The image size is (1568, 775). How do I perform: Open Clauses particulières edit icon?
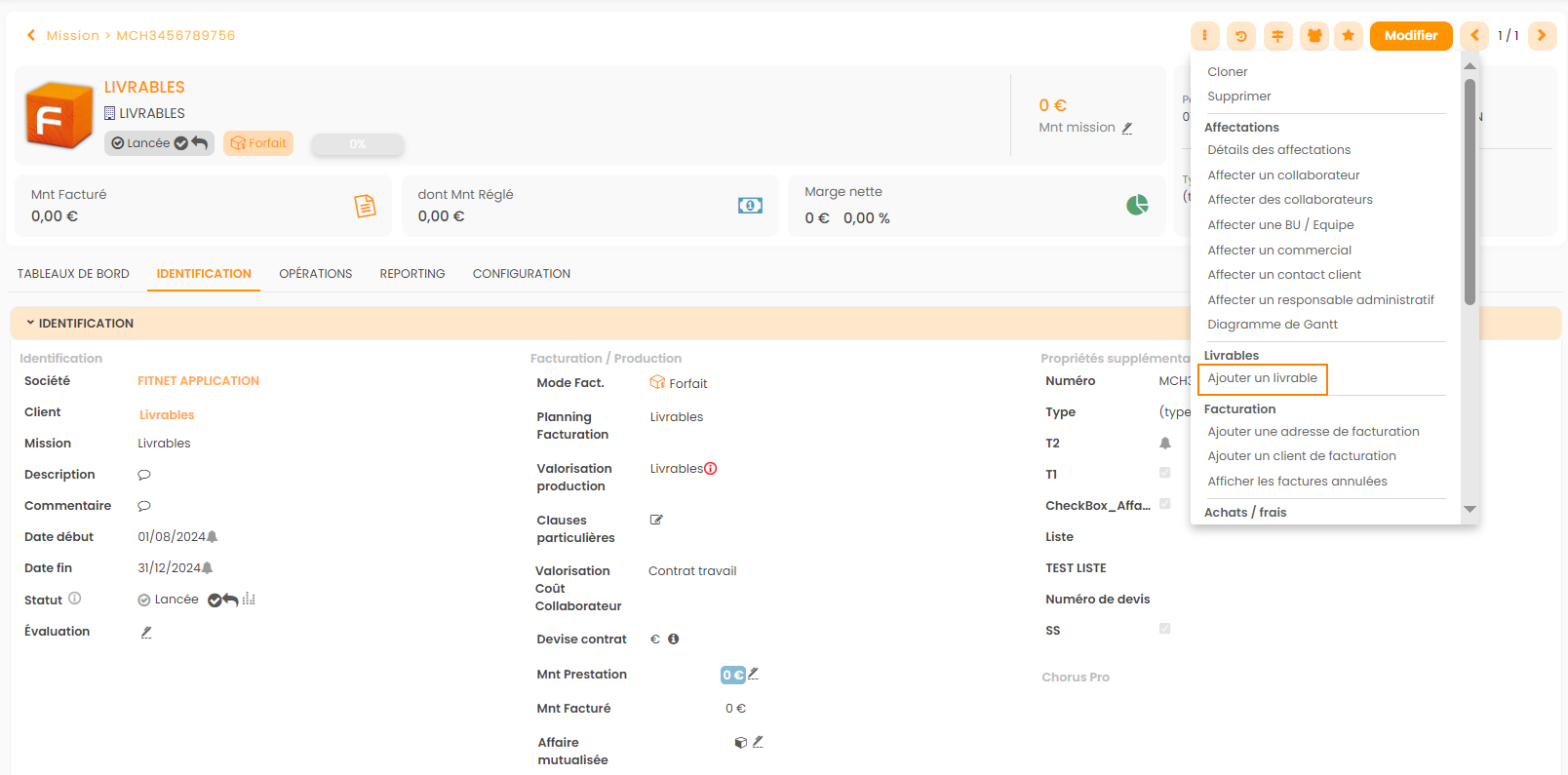point(656,521)
